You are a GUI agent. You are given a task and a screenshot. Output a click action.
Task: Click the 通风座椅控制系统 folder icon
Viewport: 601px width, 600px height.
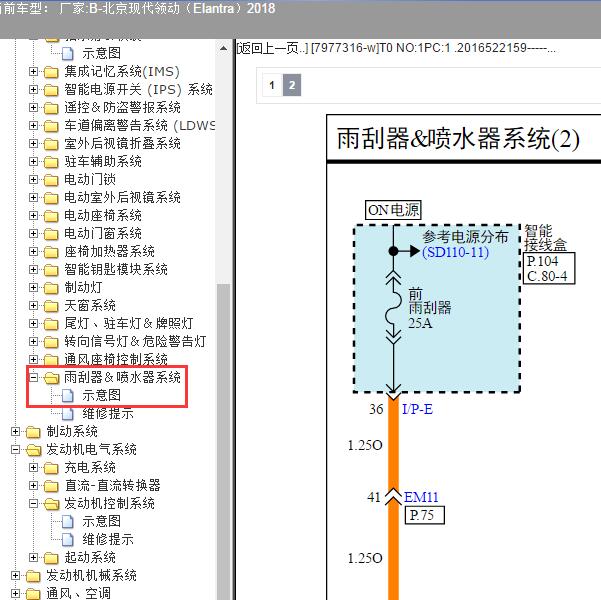pos(51,360)
